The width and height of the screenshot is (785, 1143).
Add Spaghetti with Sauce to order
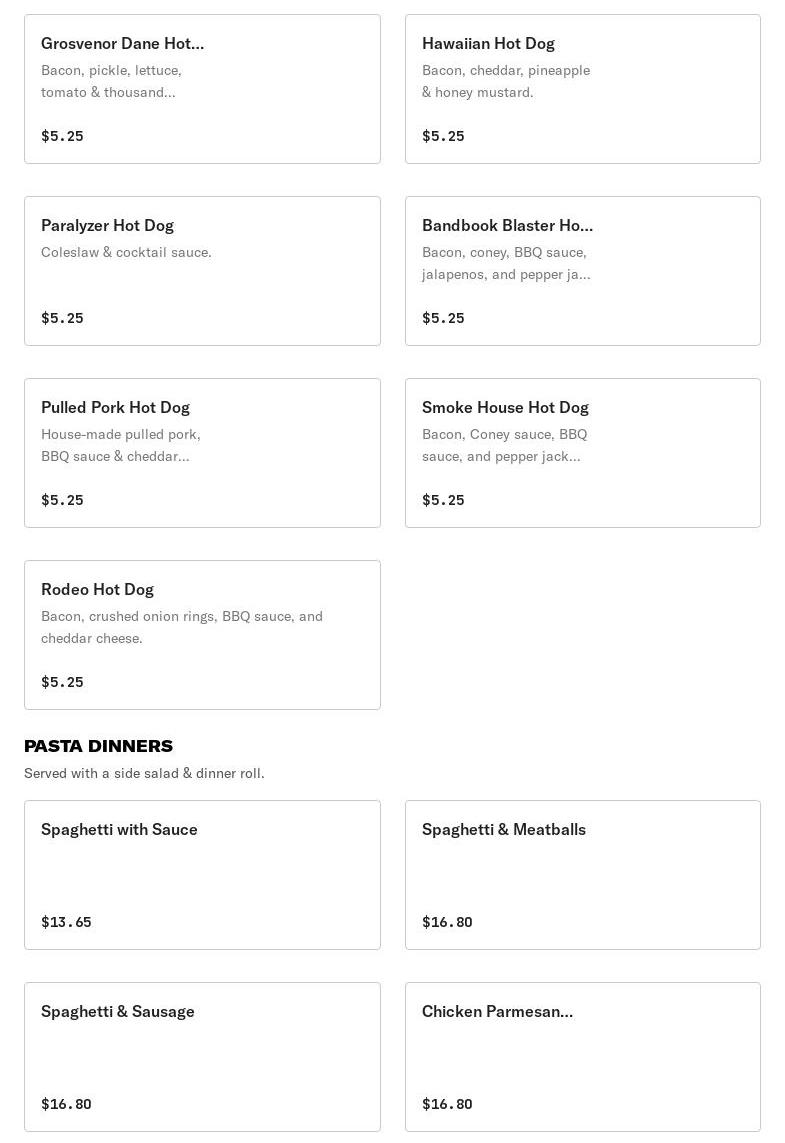click(202, 875)
